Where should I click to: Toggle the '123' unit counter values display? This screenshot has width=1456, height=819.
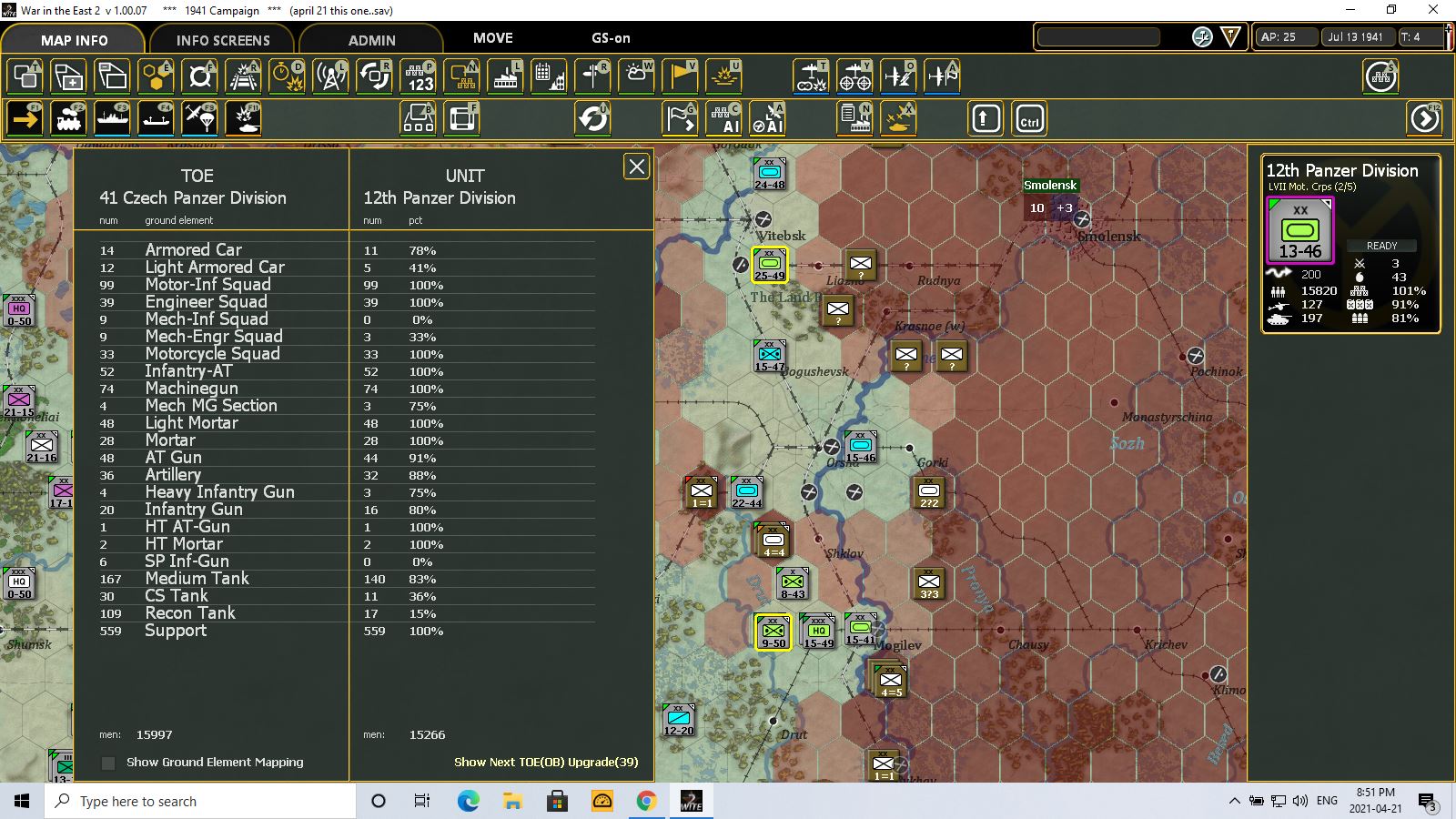coord(419,76)
